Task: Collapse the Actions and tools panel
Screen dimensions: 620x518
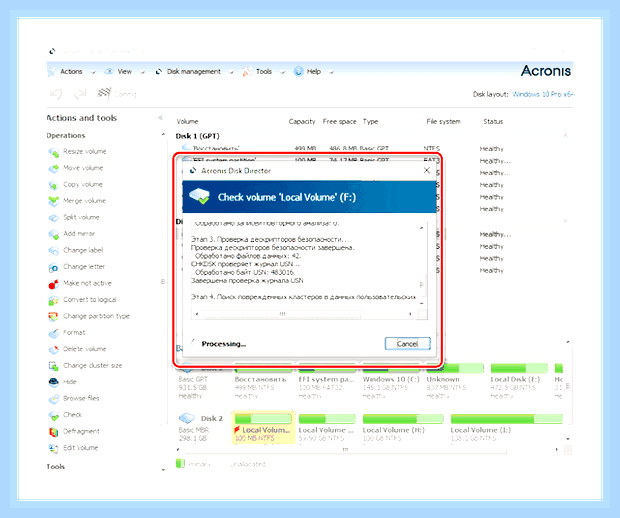Action: tap(161, 117)
